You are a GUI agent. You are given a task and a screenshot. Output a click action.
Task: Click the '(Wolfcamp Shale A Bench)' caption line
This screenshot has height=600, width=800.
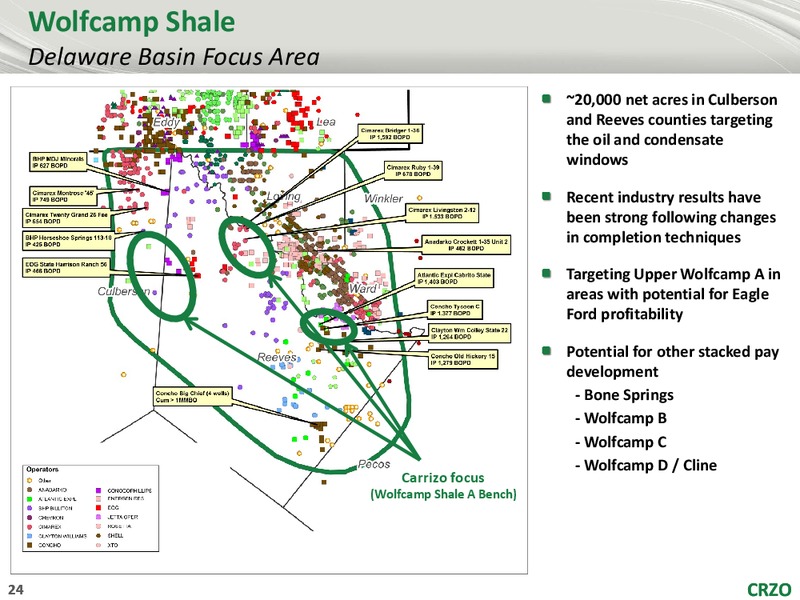coord(443,494)
